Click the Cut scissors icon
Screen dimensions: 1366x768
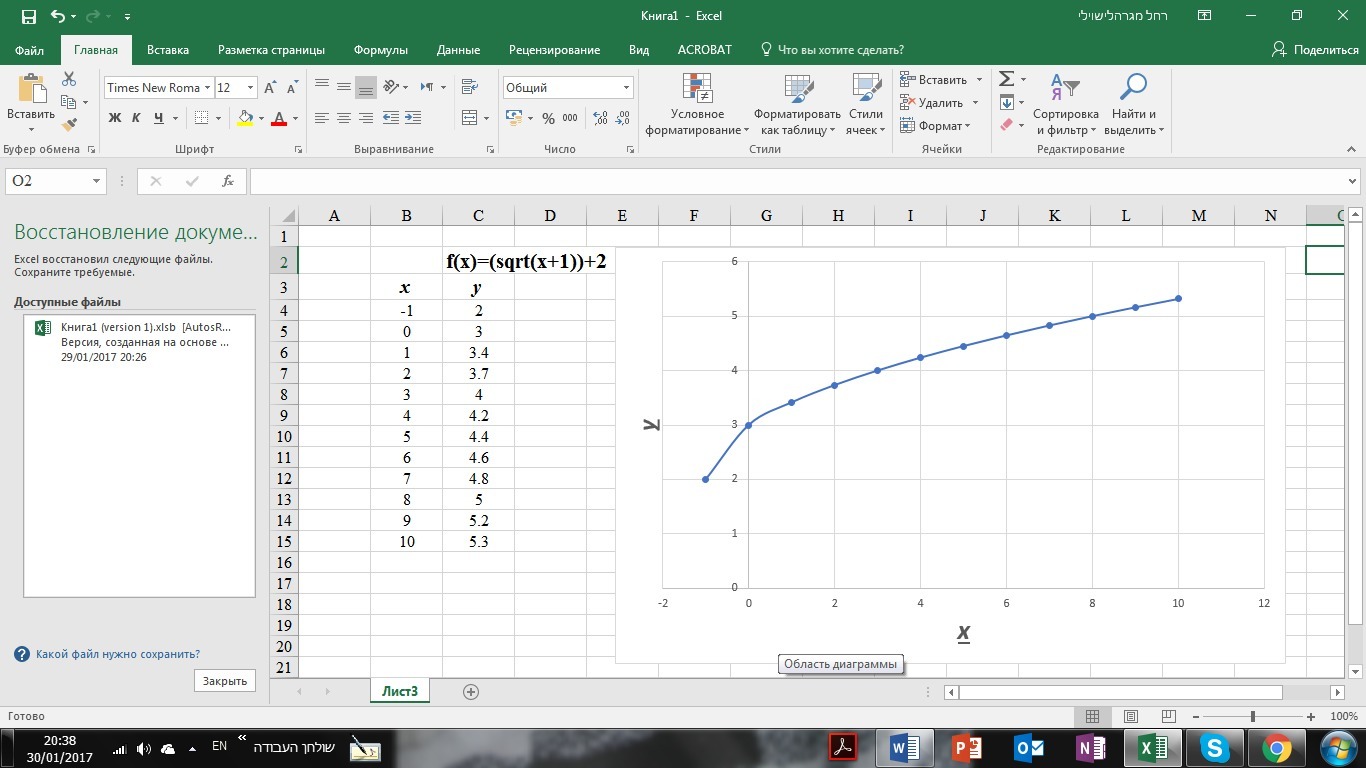(69, 79)
